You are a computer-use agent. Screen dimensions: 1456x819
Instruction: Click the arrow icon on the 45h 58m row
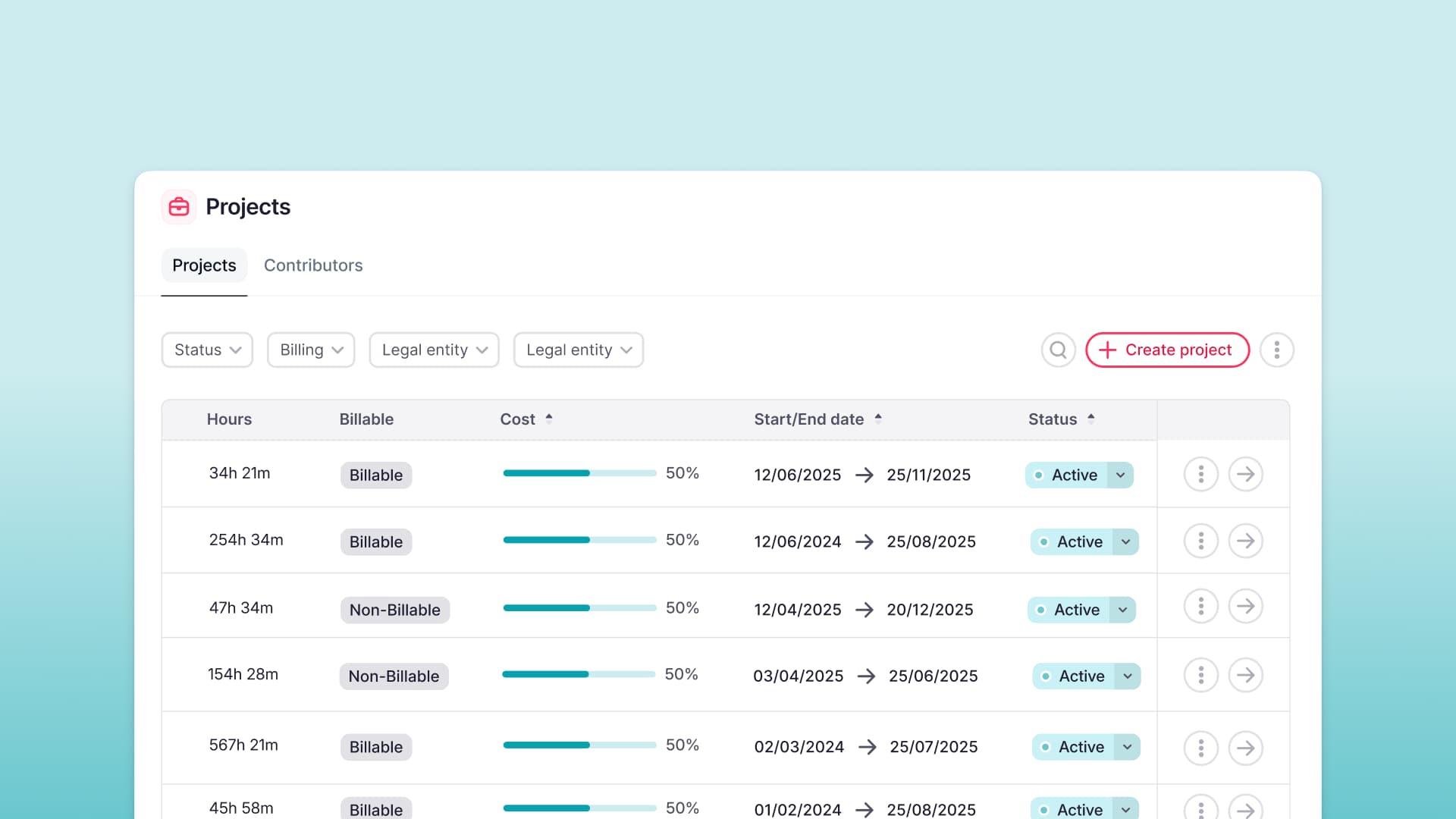coord(1246,810)
